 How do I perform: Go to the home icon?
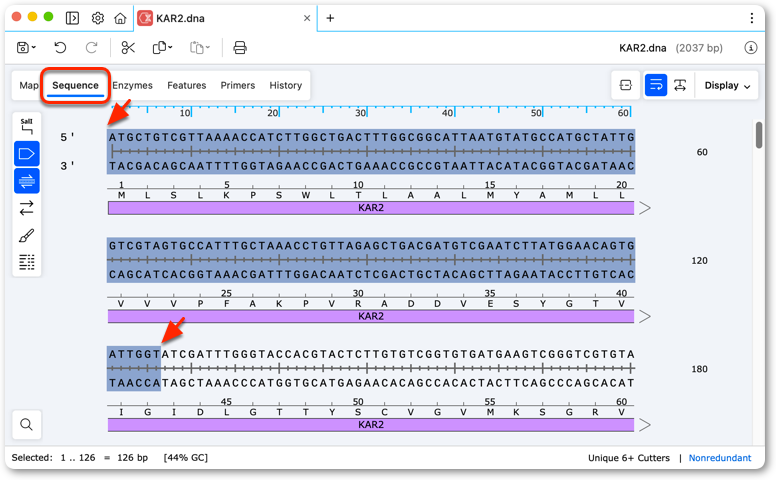pos(120,18)
